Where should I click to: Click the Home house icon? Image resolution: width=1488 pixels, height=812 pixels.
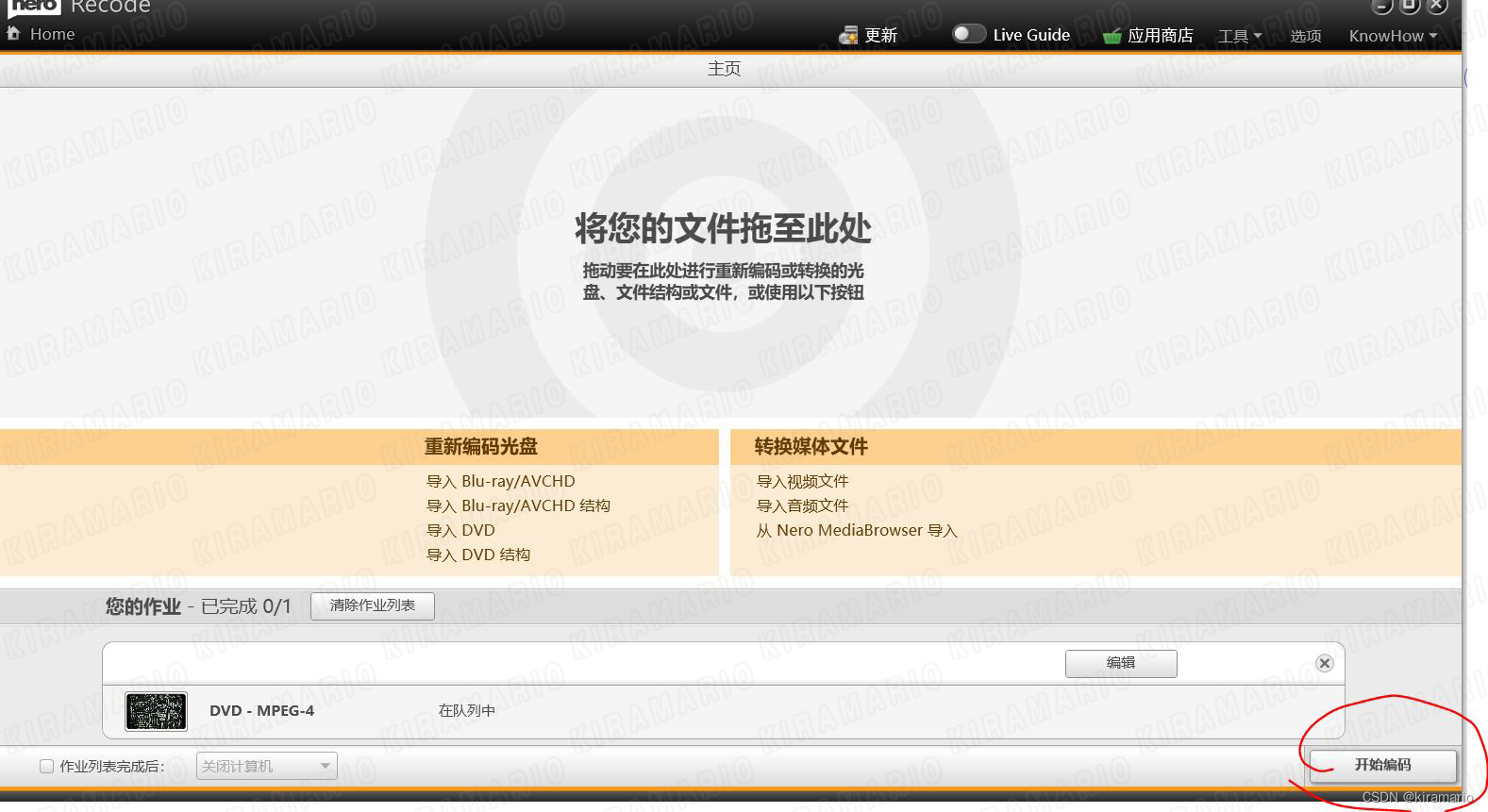13,33
